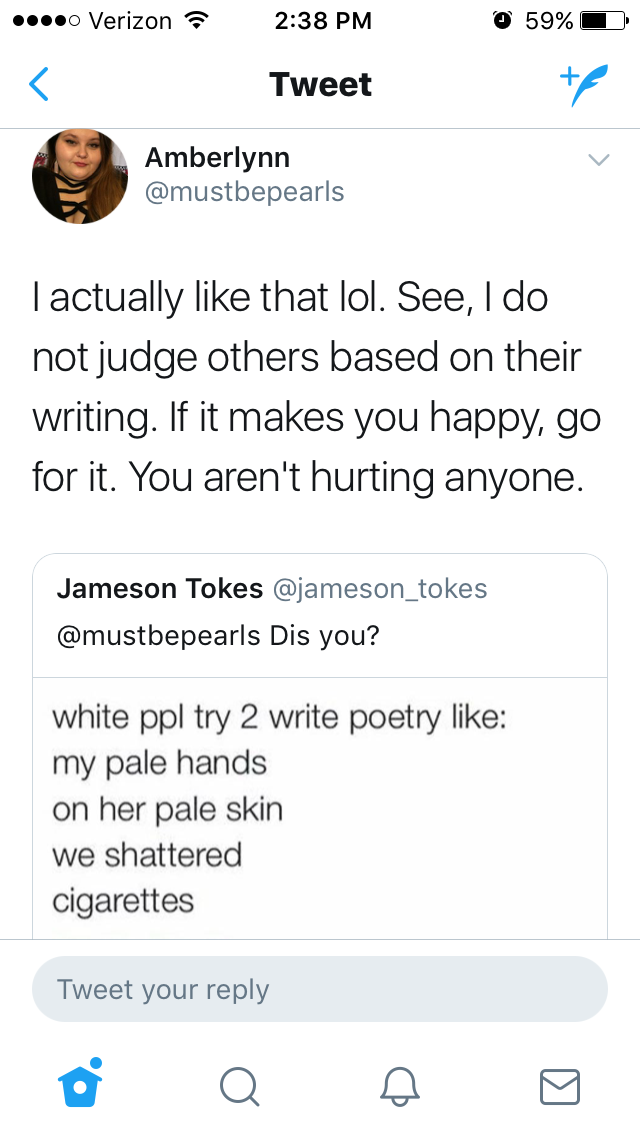This screenshot has width=640, height=1136.
Task: Open the quoted poetry image
Action: point(320,808)
